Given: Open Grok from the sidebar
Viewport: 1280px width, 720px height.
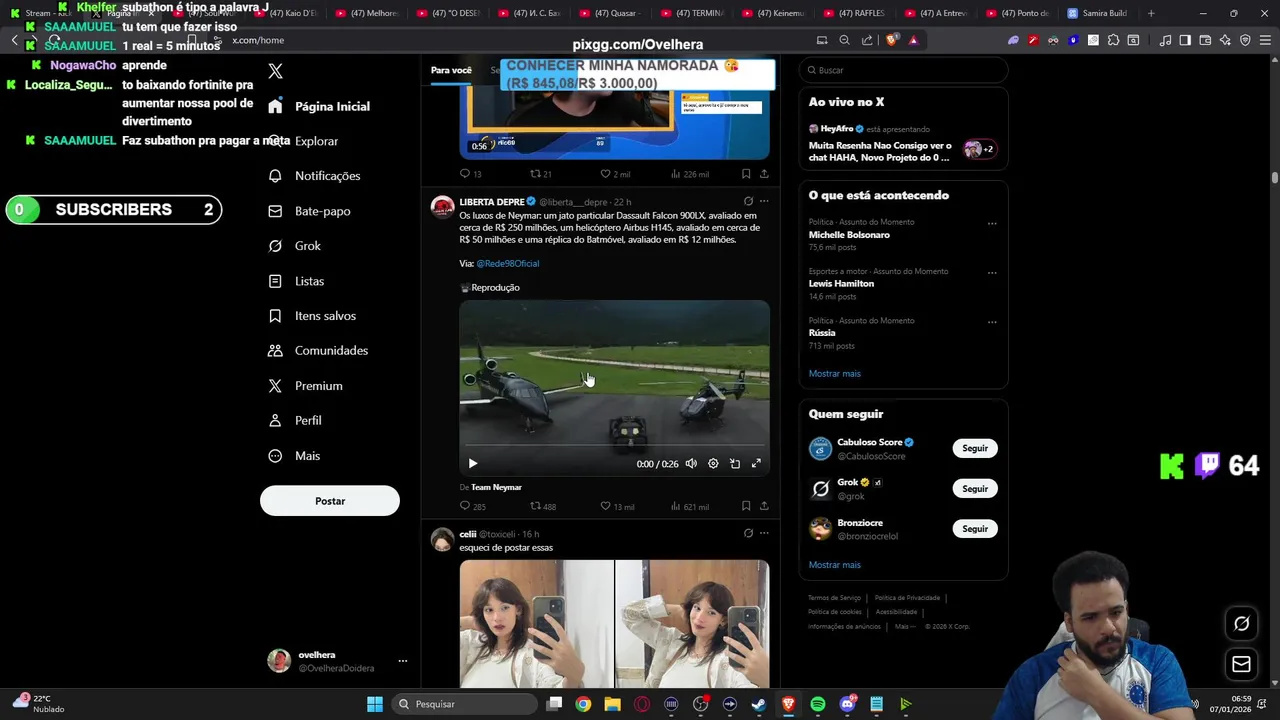Looking at the screenshot, I should 295,246.
